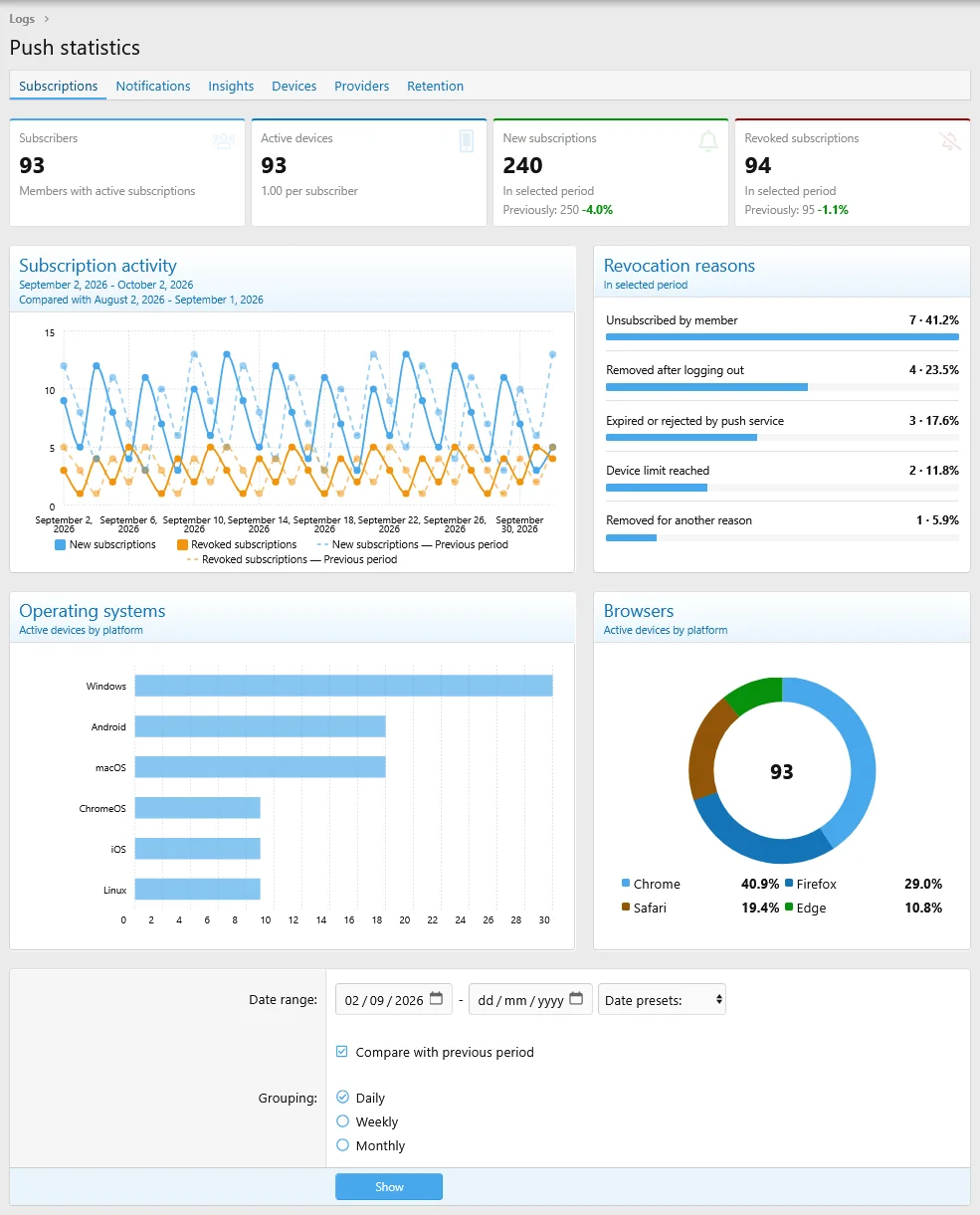This screenshot has height=1215, width=980.
Task: Click the Chrome legend color swatch
Action: pos(626,883)
